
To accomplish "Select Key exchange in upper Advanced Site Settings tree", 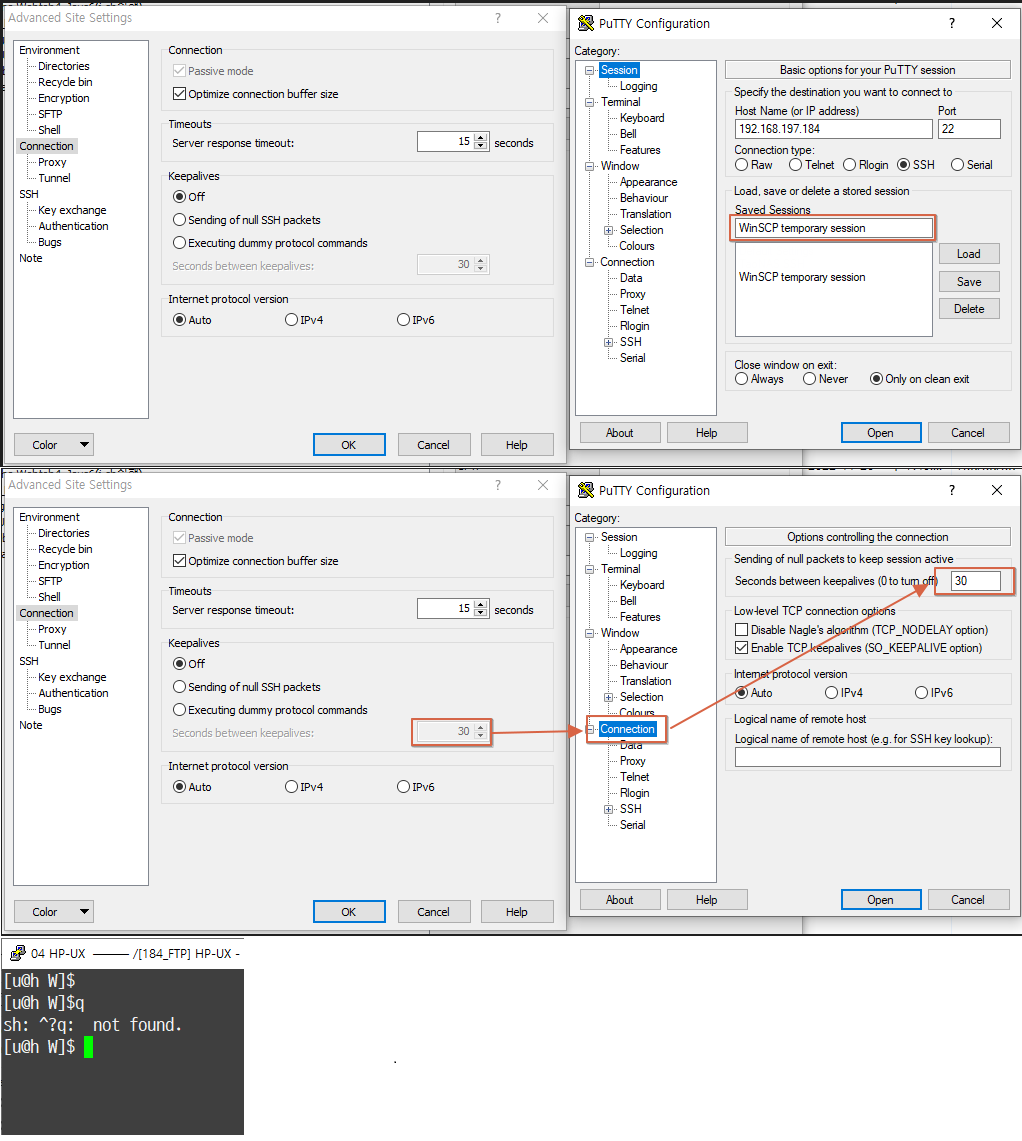I will click(x=72, y=210).
